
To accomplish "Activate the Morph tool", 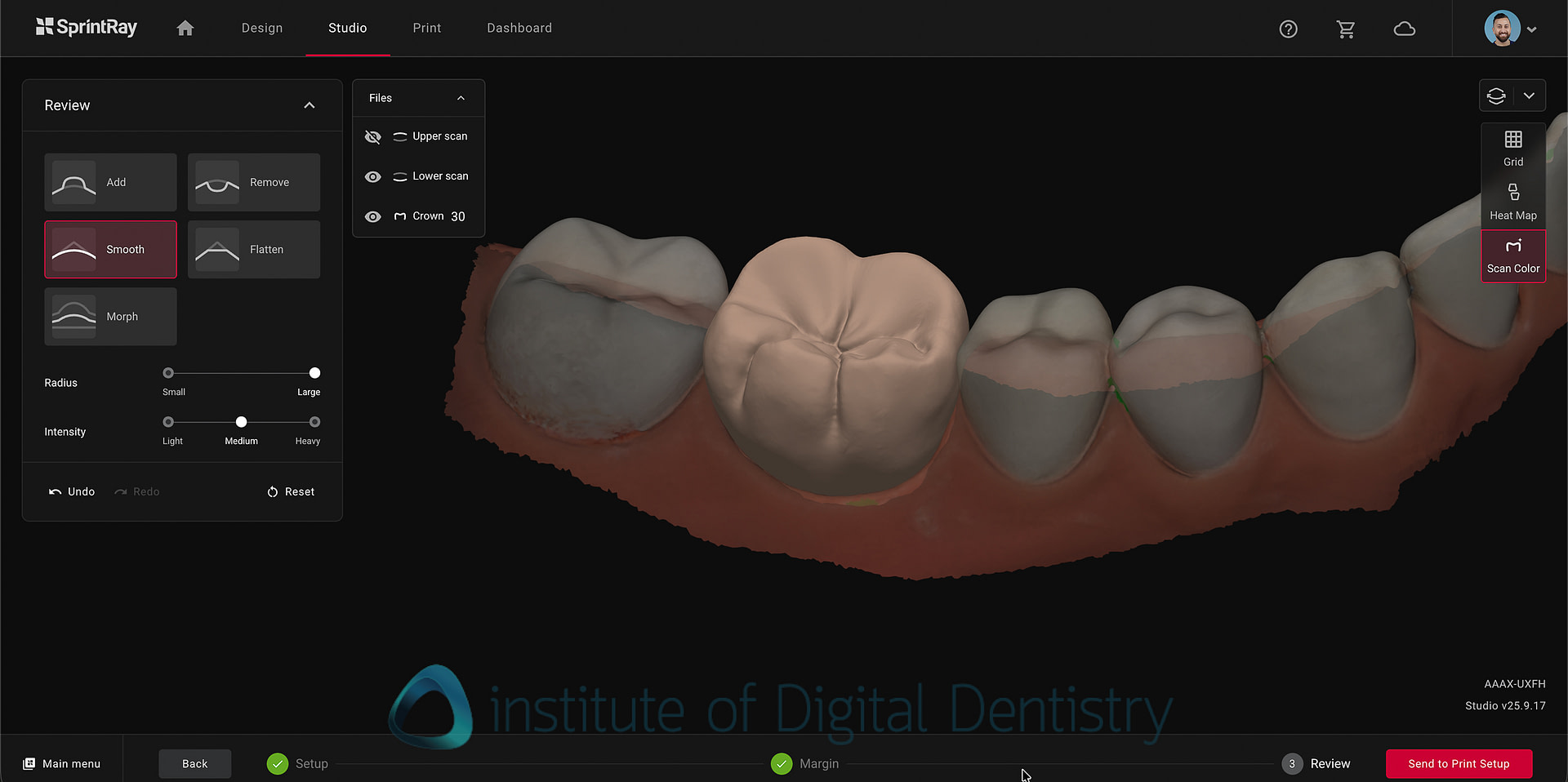I will point(110,317).
